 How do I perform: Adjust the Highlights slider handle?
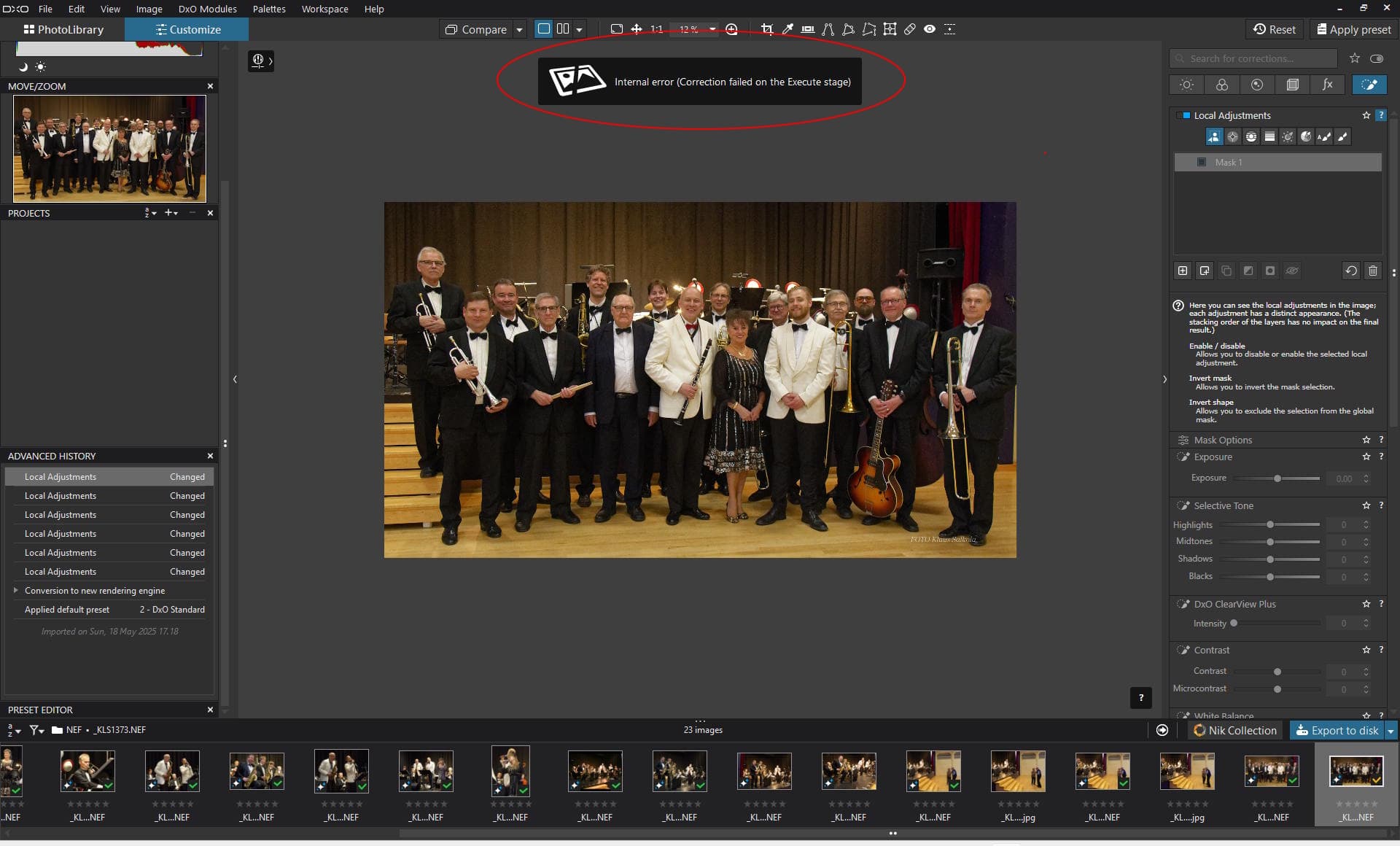(x=1270, y=524)
